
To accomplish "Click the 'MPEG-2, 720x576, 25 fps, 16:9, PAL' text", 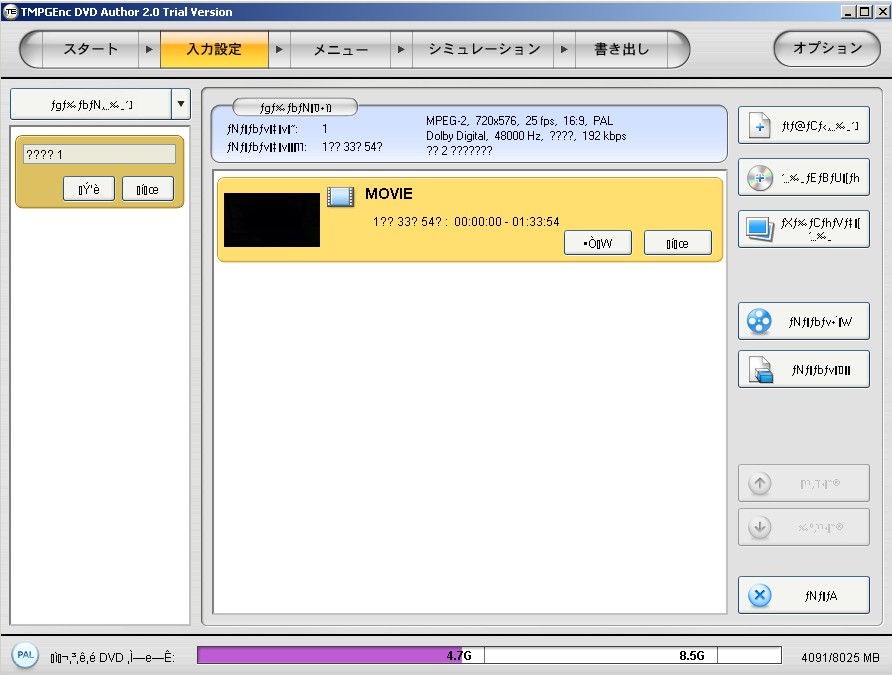I will coord(519,121).
